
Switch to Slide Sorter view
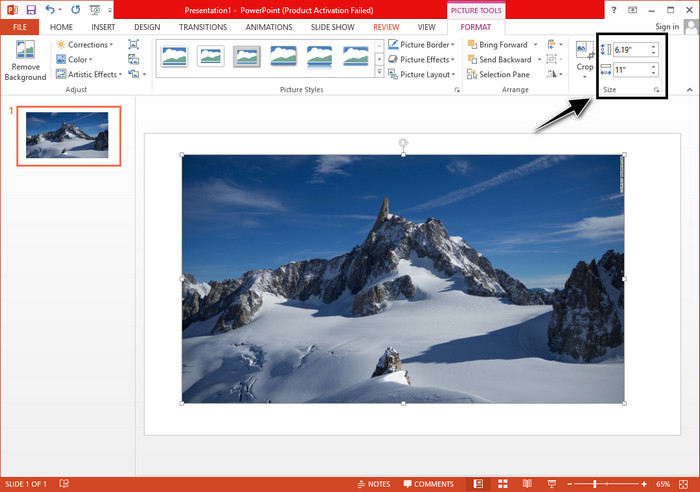503,484
